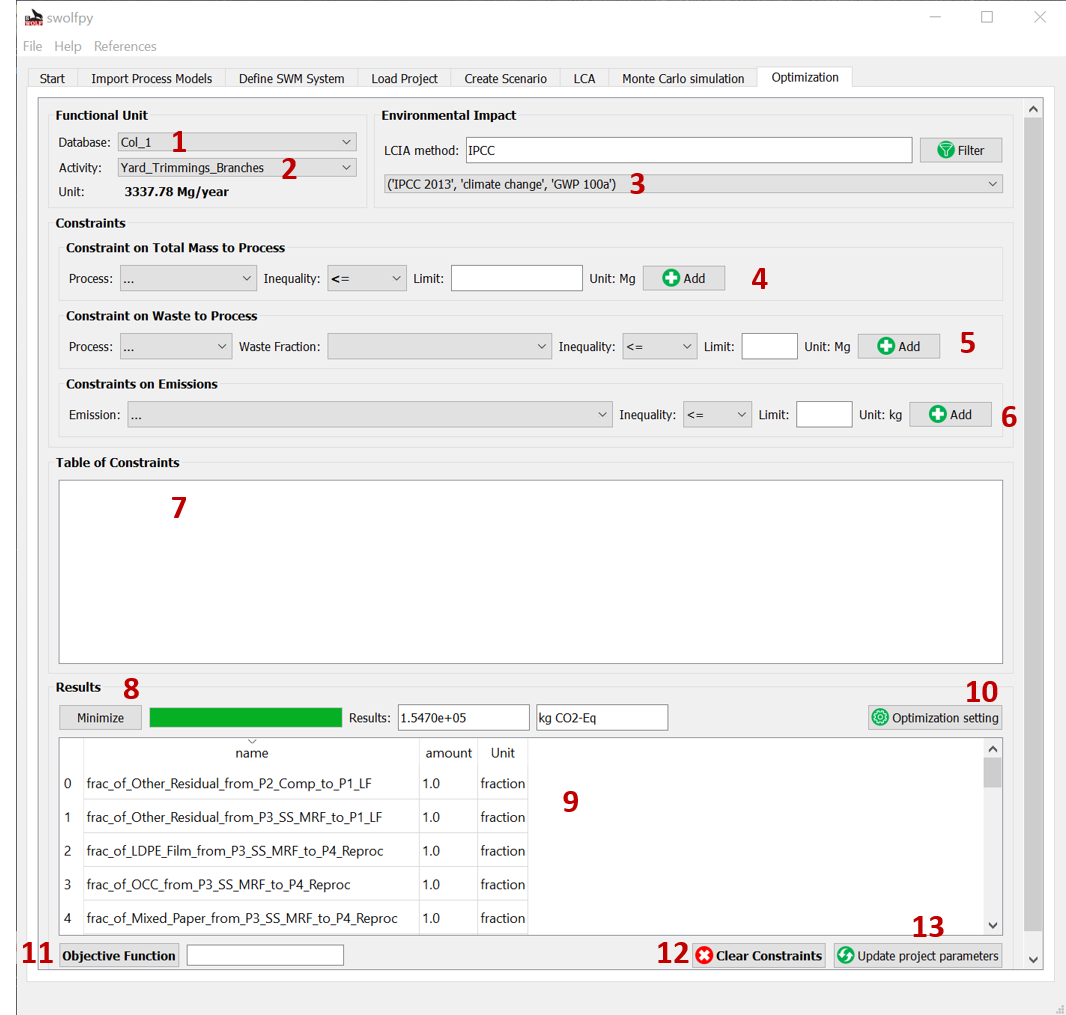This screenshot has height=1015, width=1066.
Task: Switch to Monte Carlo simulation tab
Action: click(x=683, y=79)
